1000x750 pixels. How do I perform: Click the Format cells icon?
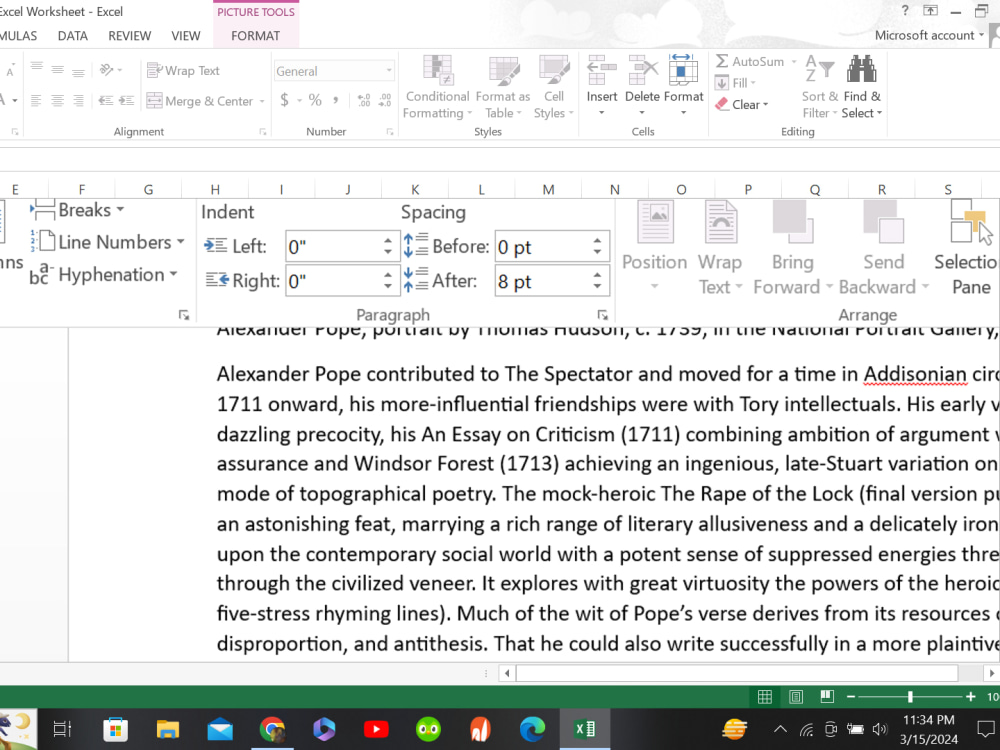pos(683,70)
